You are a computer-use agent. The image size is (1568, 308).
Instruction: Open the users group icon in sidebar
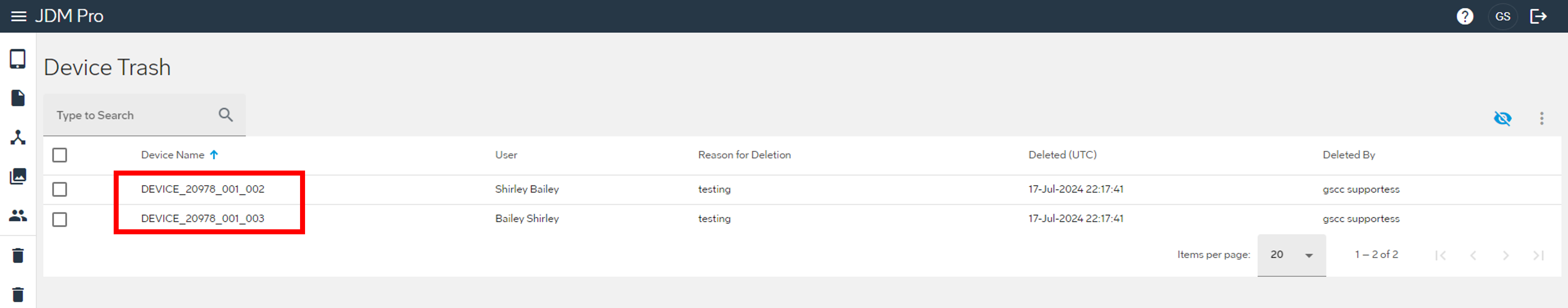18,215
